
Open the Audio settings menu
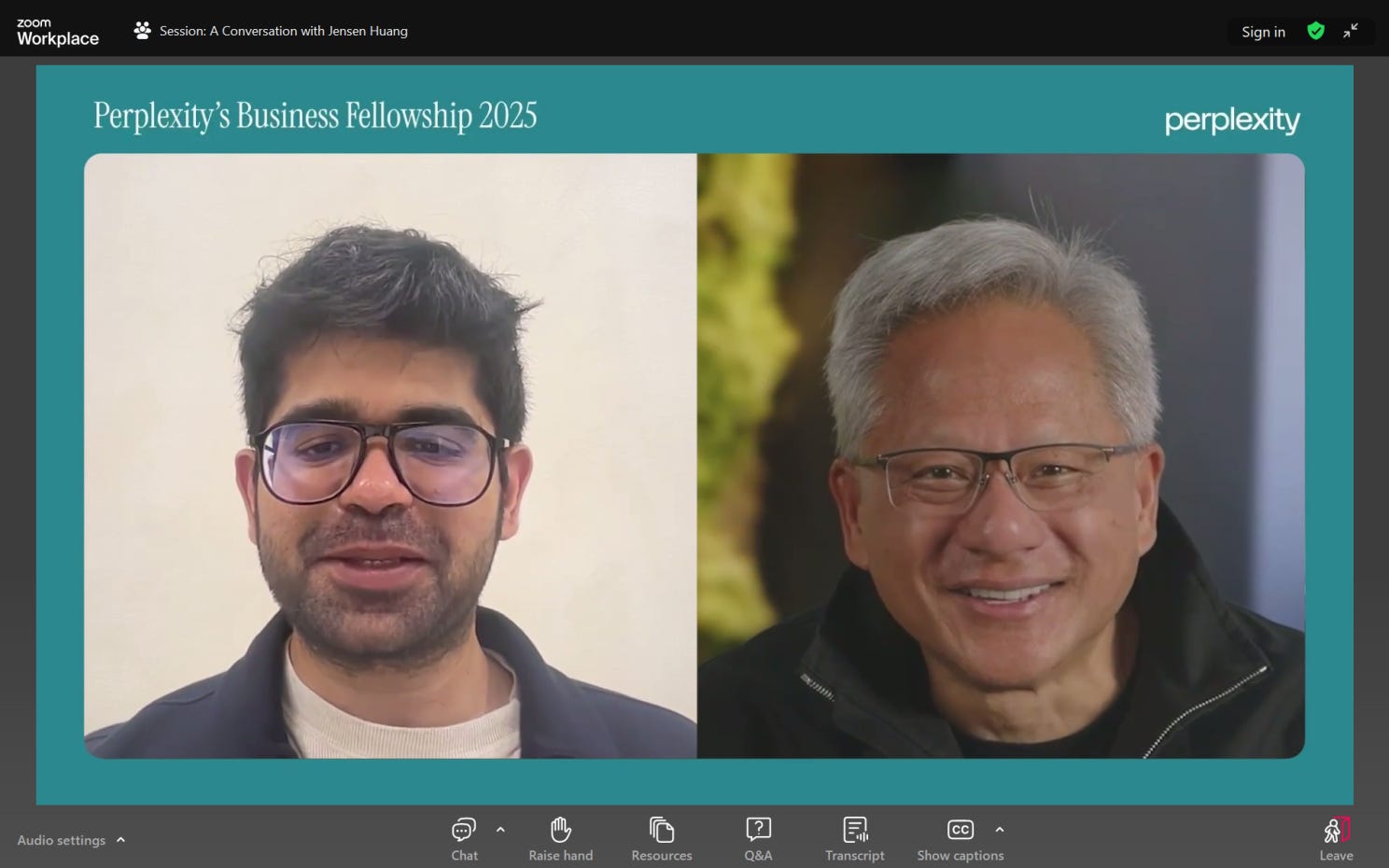pos(70,840)
